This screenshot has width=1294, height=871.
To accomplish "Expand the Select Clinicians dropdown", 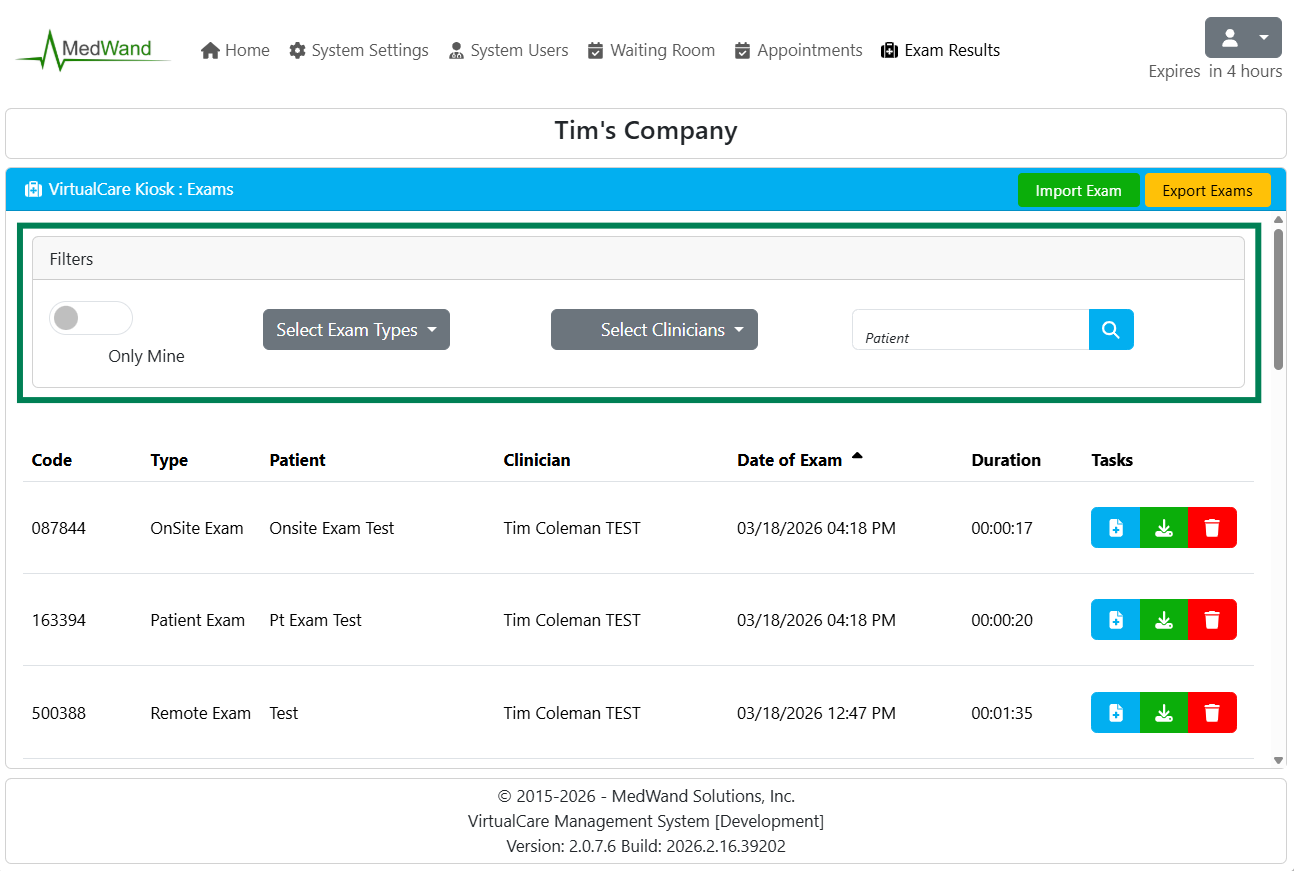I will click(x=654, y=330).
